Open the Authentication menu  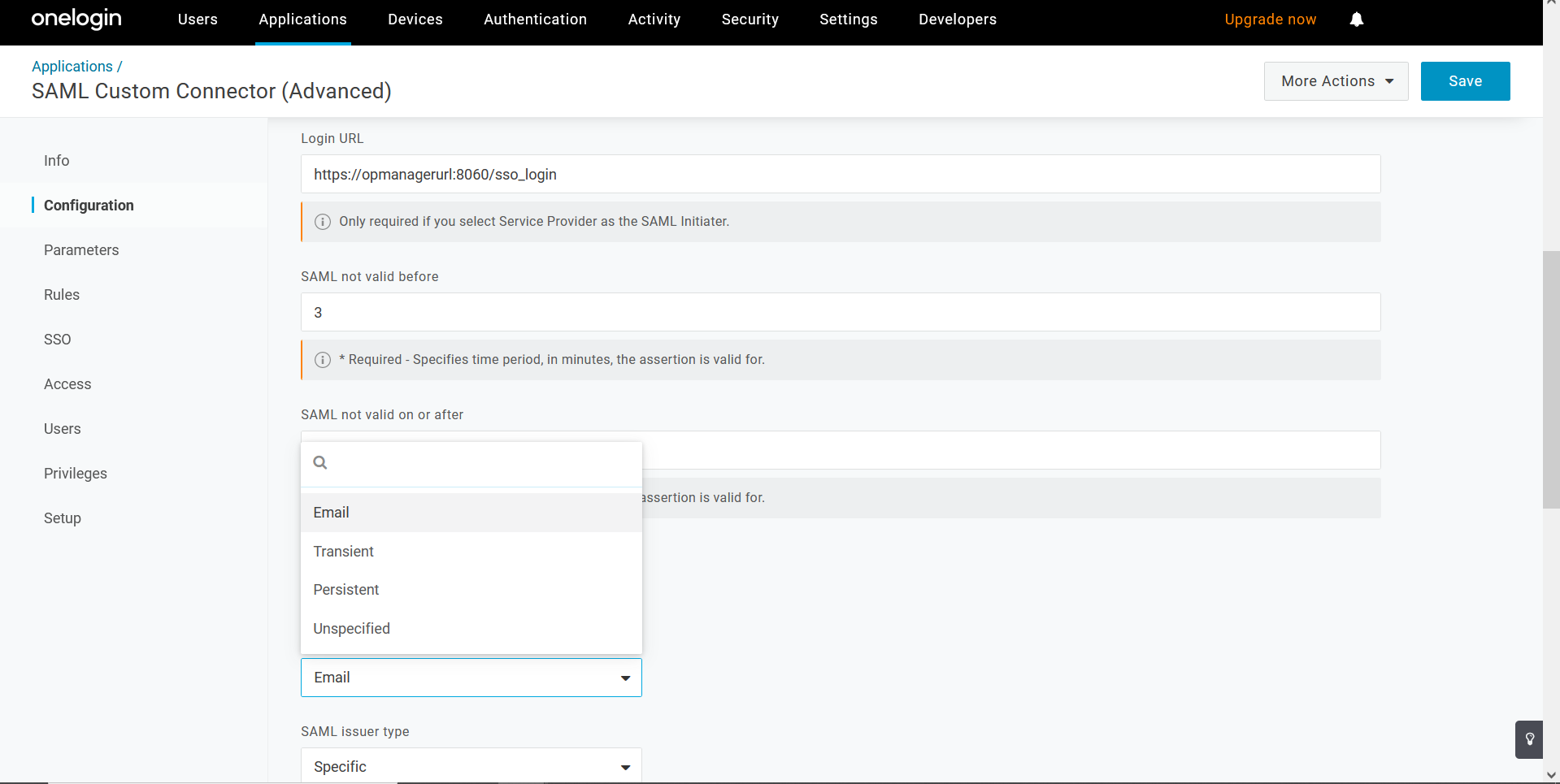pyautogui.click(x=535, y=19)
